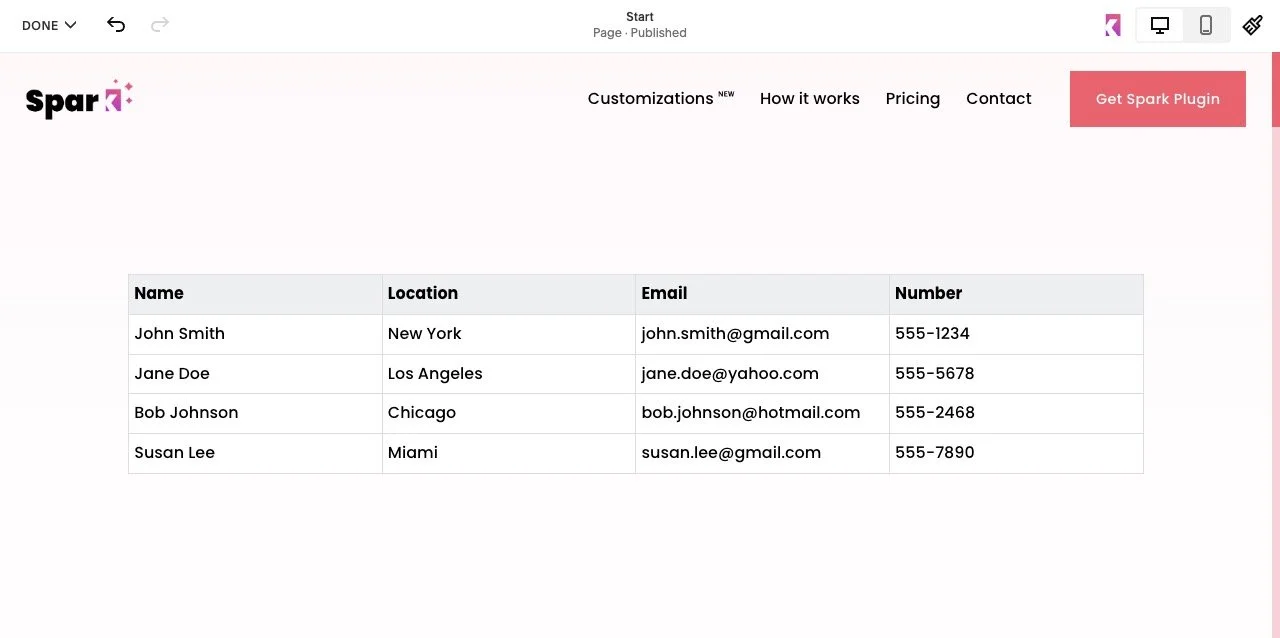The height and width of the screenshot is (638, 1280).
Task: Open the styling brush icon
Action: pyautogui.click(x=1252, y=25)
